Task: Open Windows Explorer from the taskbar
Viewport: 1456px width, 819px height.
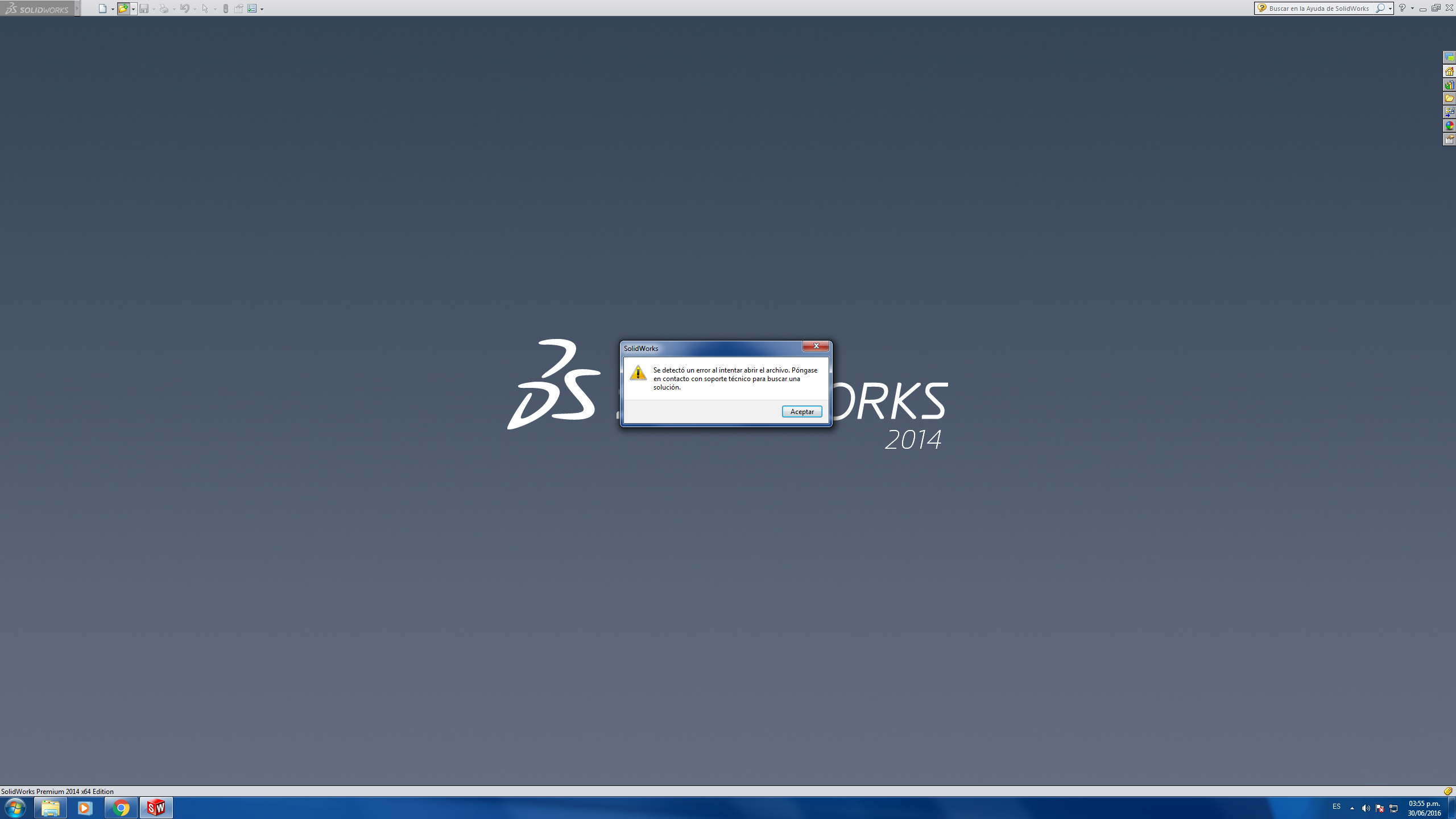Action: point(51,808)
